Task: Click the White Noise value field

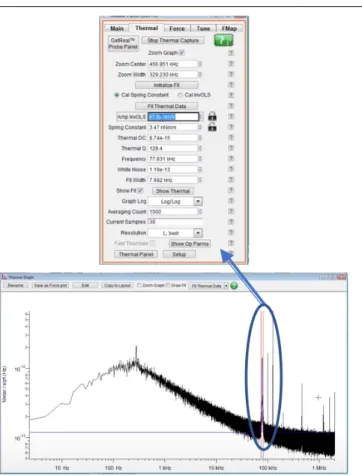Action: 173,169
